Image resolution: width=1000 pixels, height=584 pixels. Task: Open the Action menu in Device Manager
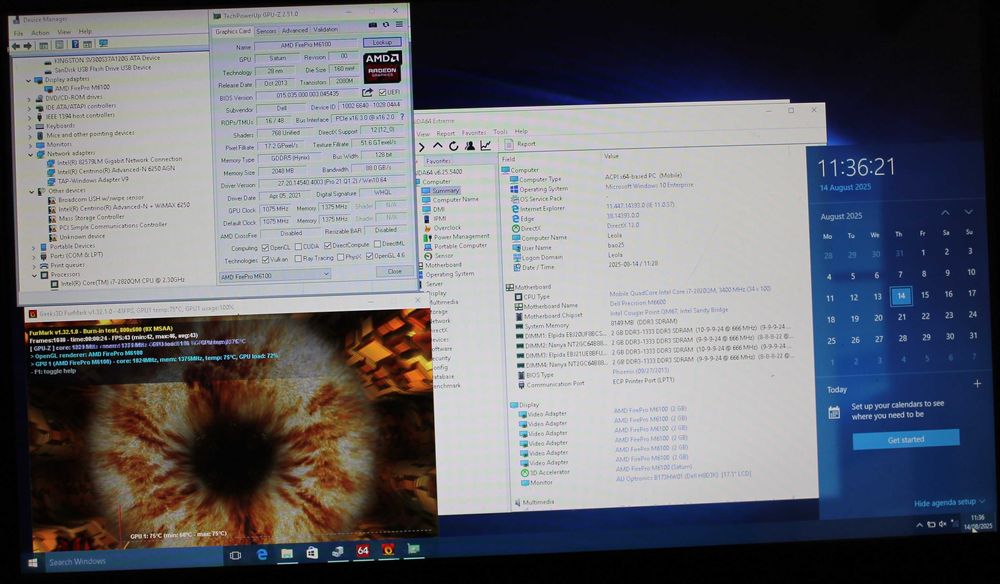pyautogui.click(x=40, y=33)
